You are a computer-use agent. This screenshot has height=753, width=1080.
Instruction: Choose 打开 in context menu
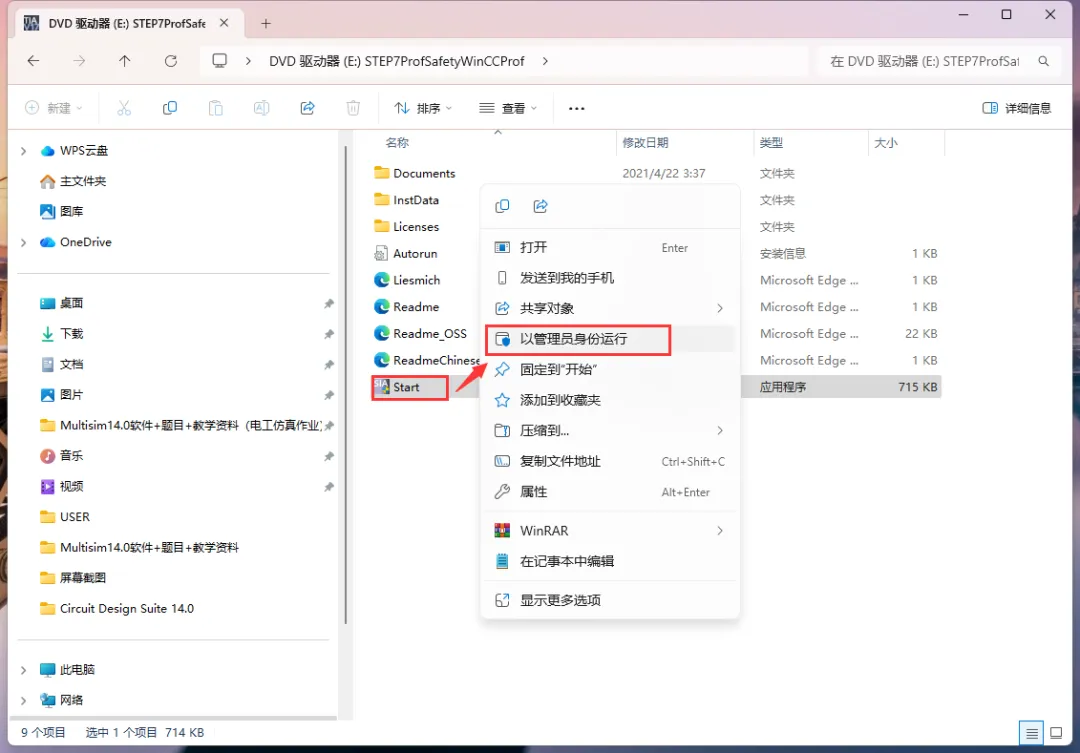pyautogui.click(x=610, y=247)
